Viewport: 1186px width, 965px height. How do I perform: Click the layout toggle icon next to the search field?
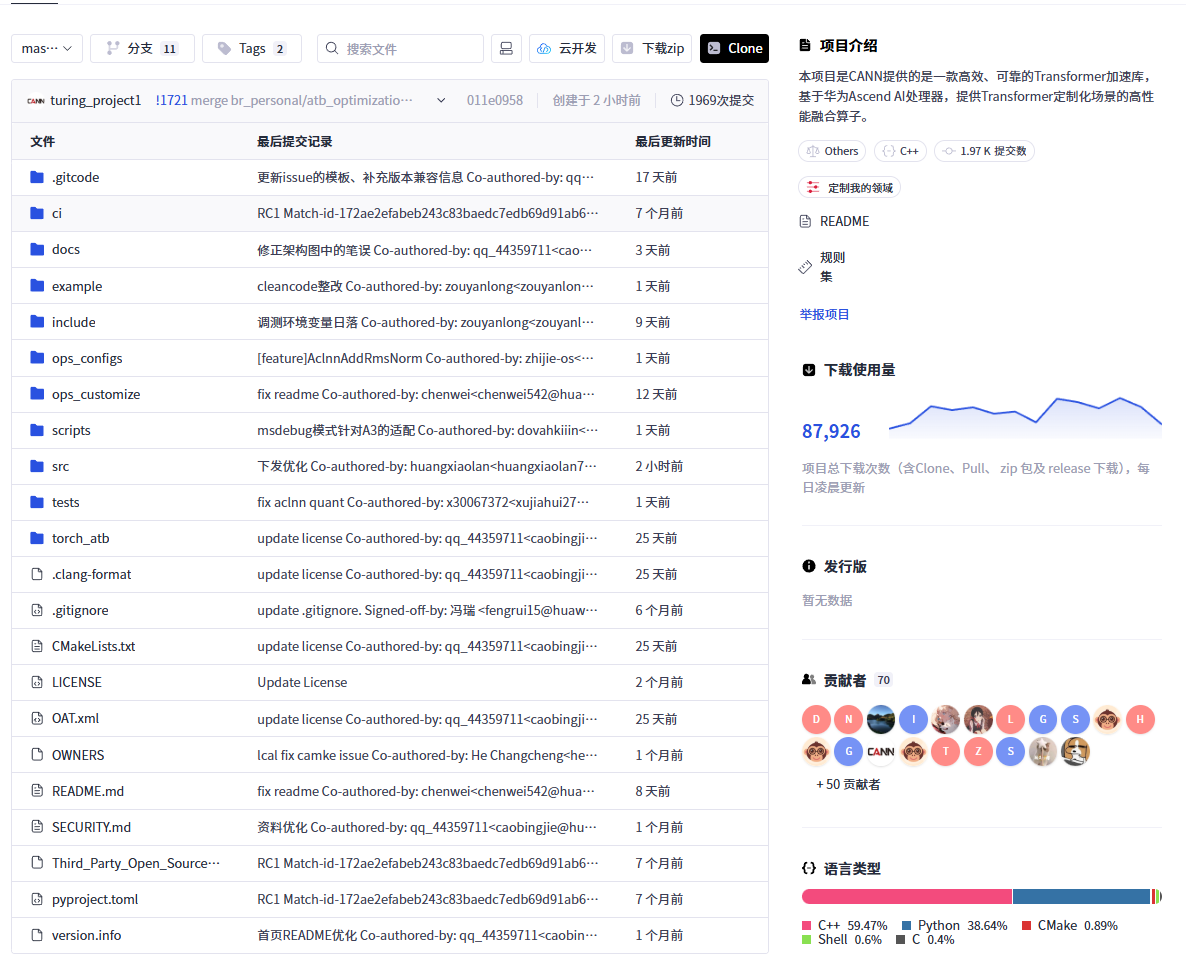(506, 48)
